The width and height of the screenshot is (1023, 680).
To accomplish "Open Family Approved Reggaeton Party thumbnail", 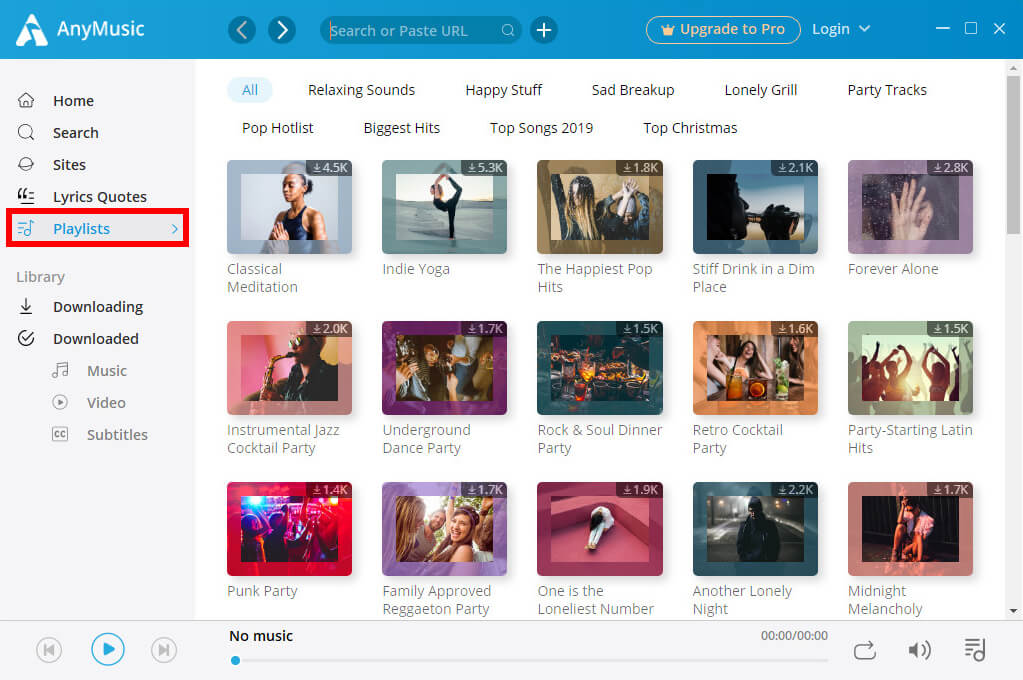I will pyautogui.click(x=444, y=529).
